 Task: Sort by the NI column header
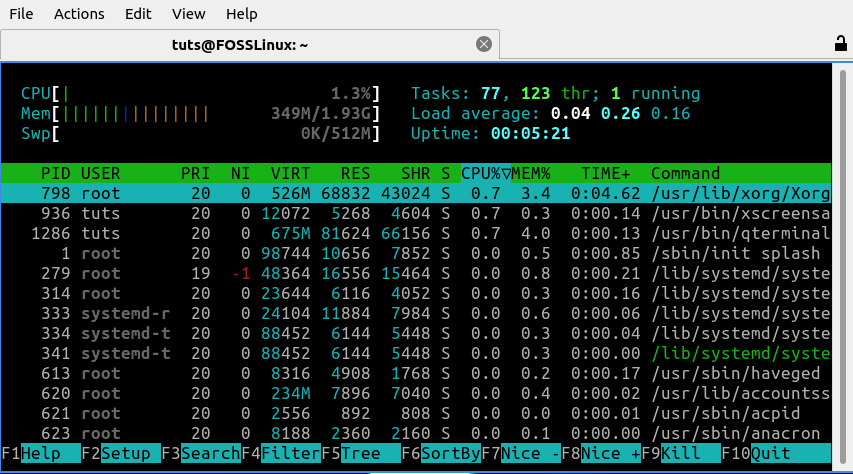(240, 174)
